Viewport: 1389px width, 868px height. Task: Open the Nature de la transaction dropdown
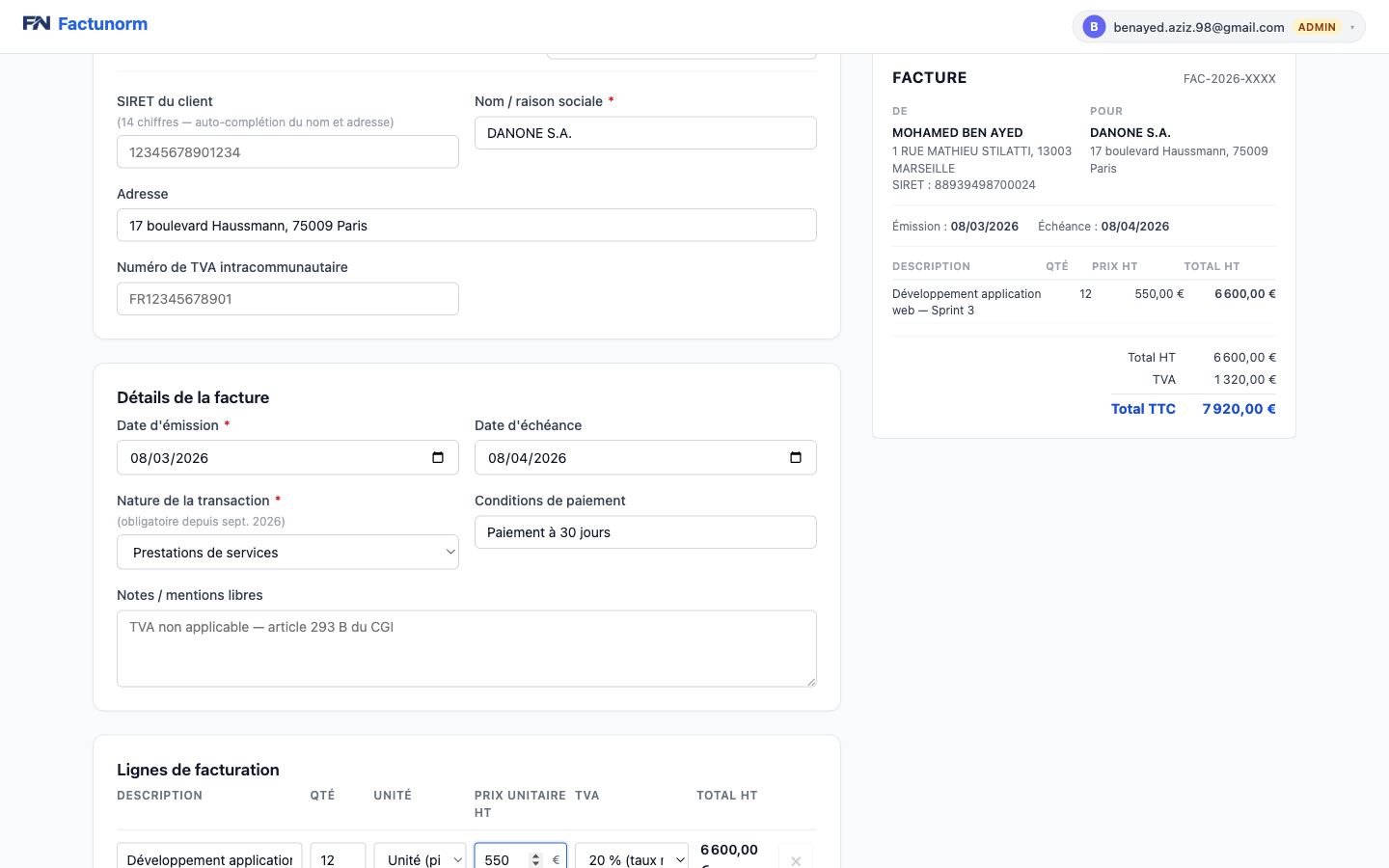coord(287,553)
